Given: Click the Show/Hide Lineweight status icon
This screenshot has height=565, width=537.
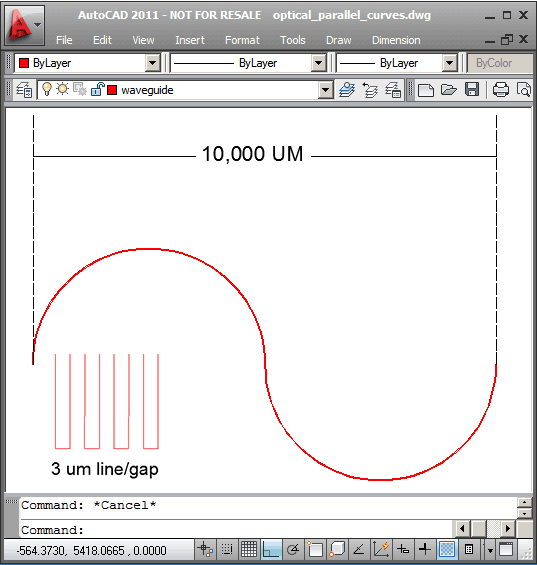Looking at the screenshot, I should pos(425,550).
